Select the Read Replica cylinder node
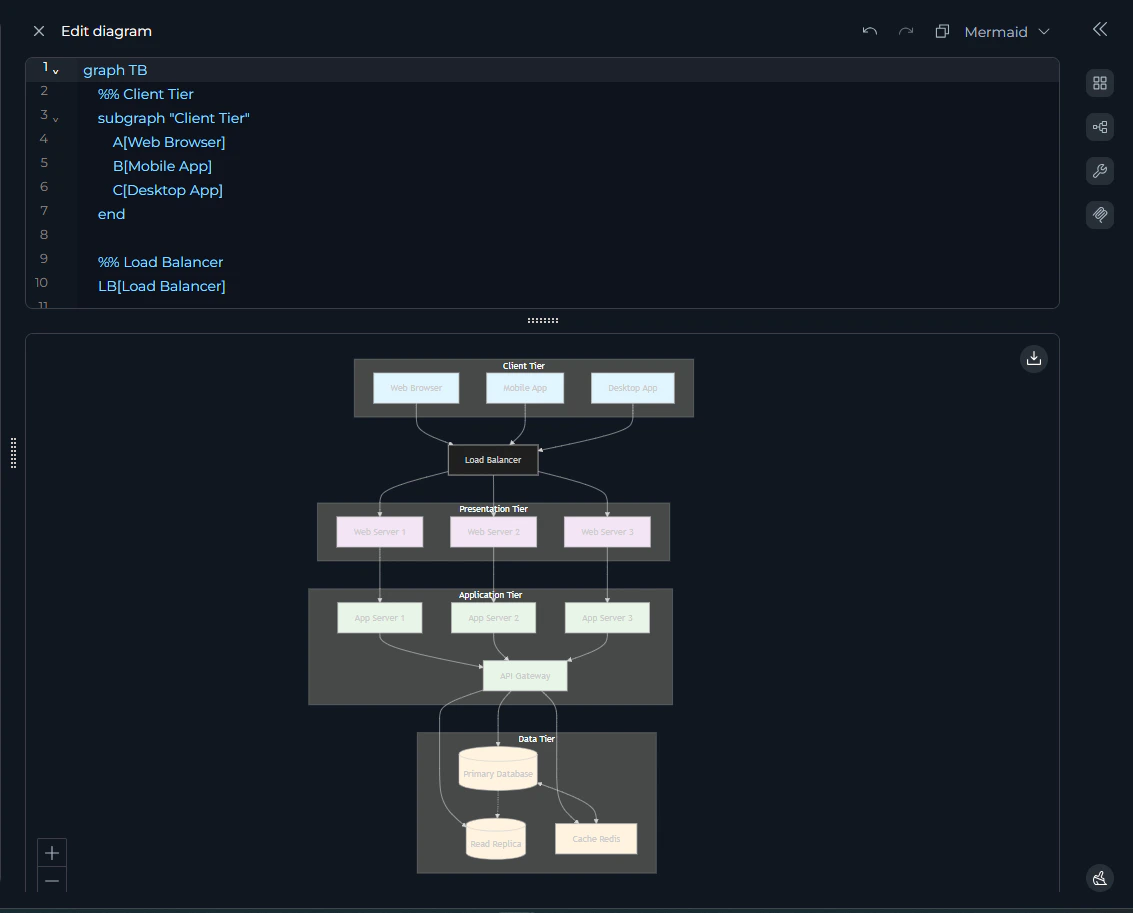 [496, 839]
